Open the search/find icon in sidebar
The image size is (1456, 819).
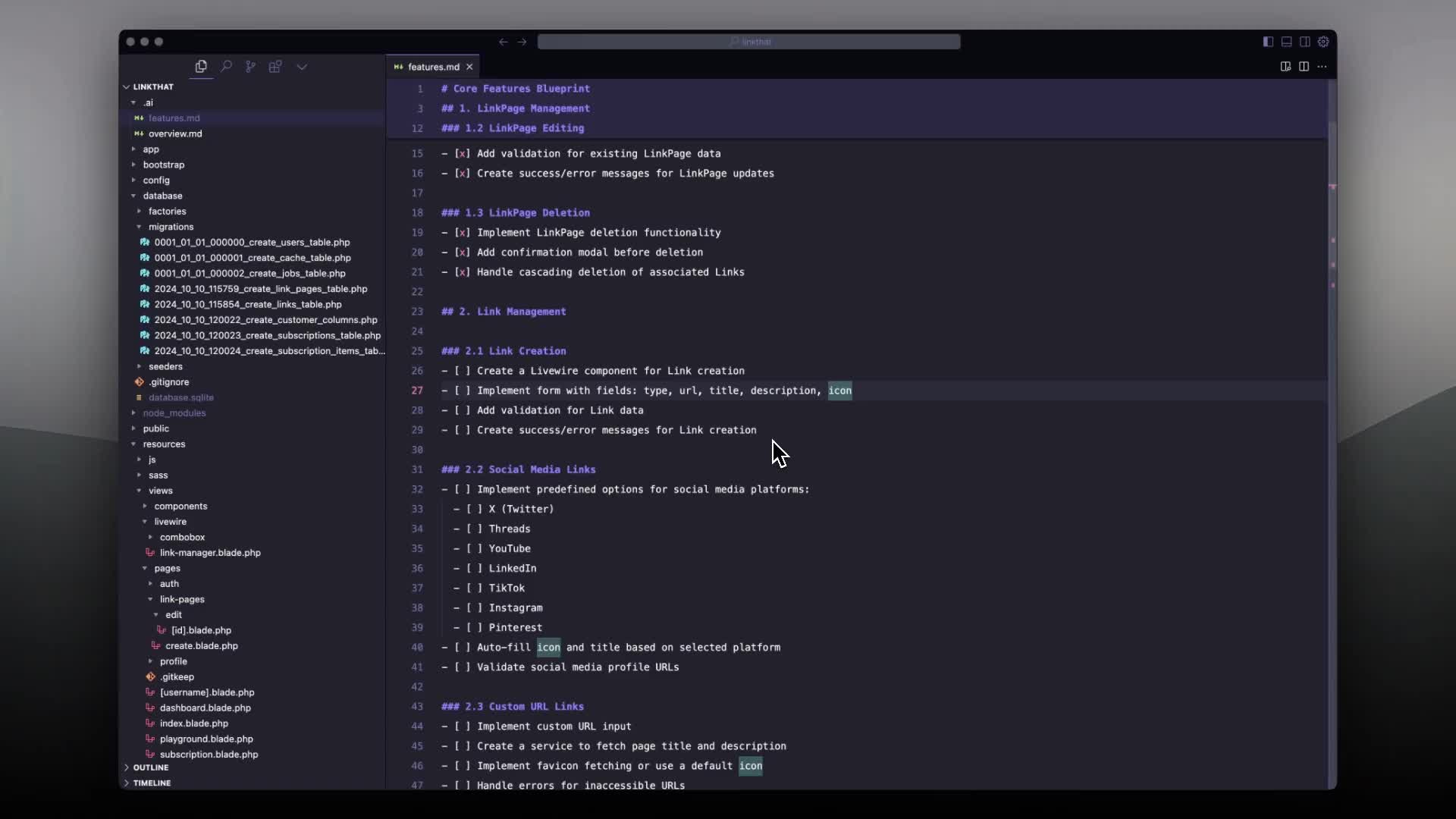click(226, 66)
